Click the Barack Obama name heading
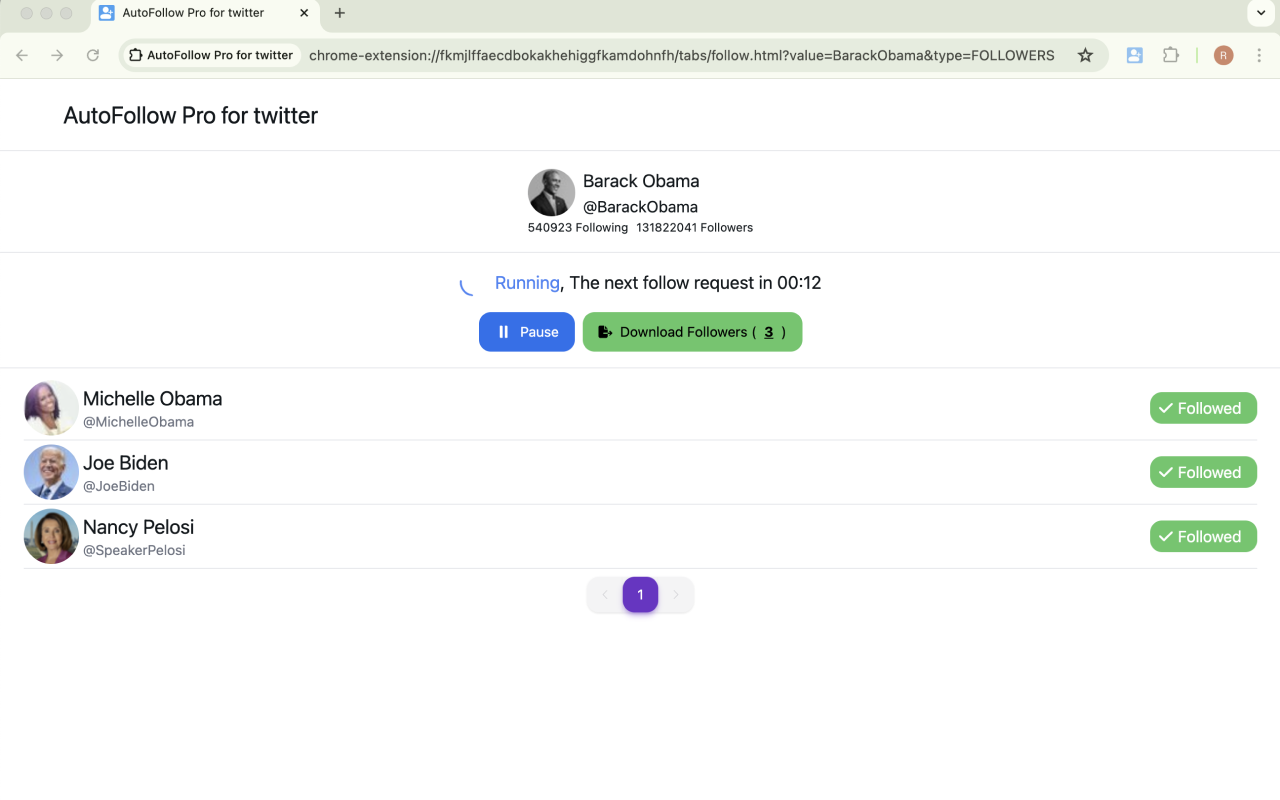The image size is (1280, 800). tap(641, 181)
